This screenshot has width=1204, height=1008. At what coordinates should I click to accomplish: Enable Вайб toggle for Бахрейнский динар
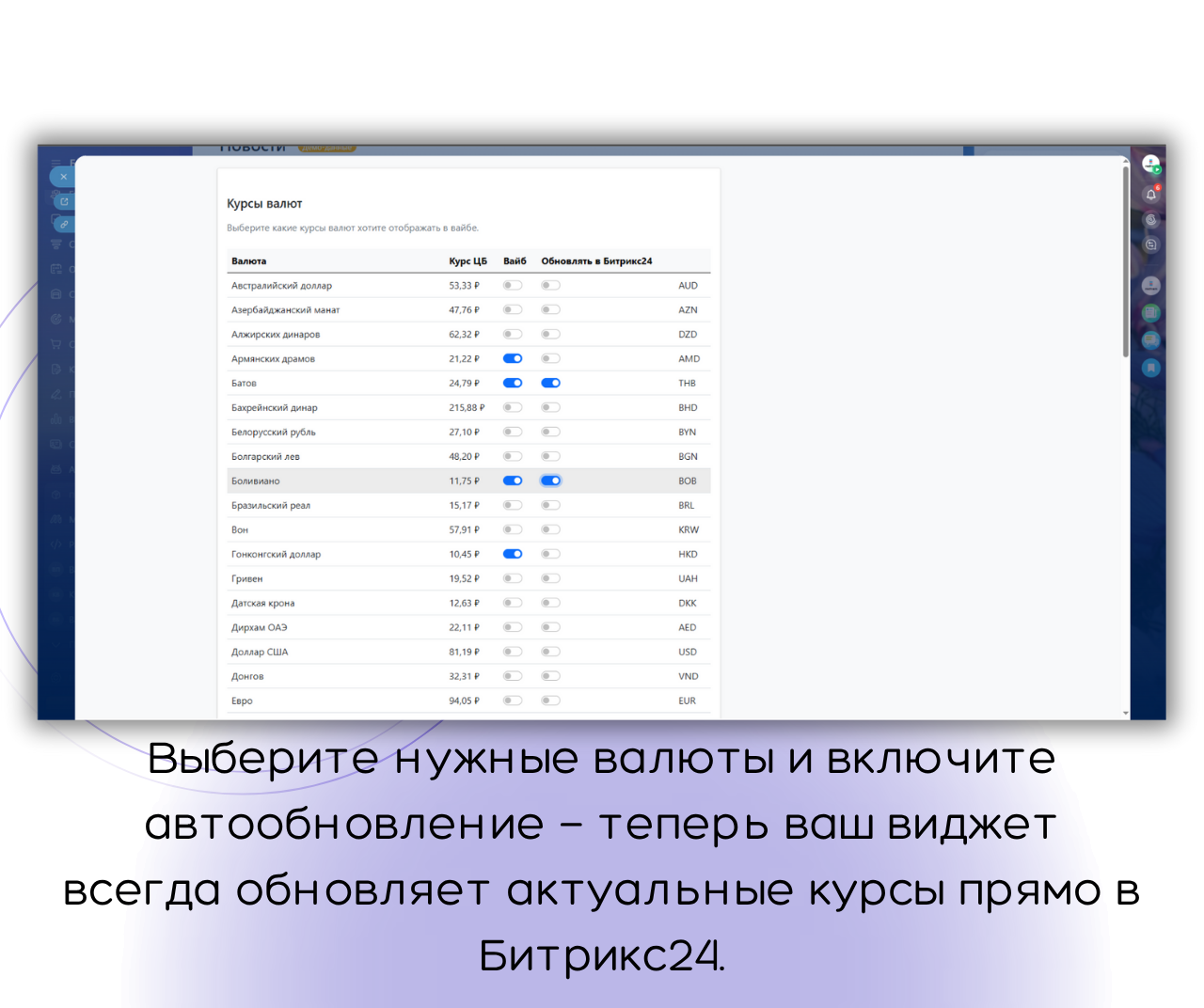(x=513, y=407)
